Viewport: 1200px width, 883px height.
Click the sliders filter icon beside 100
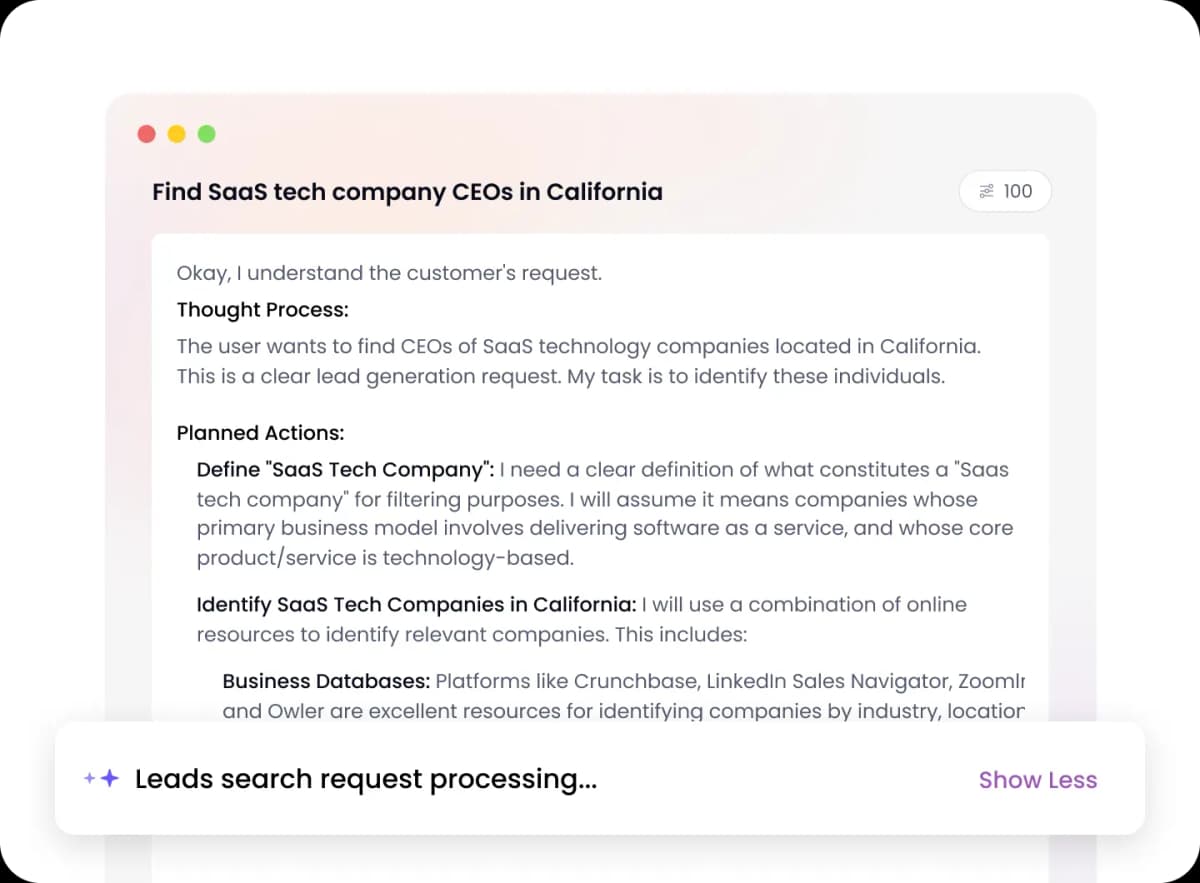click(x=986, y=191)
